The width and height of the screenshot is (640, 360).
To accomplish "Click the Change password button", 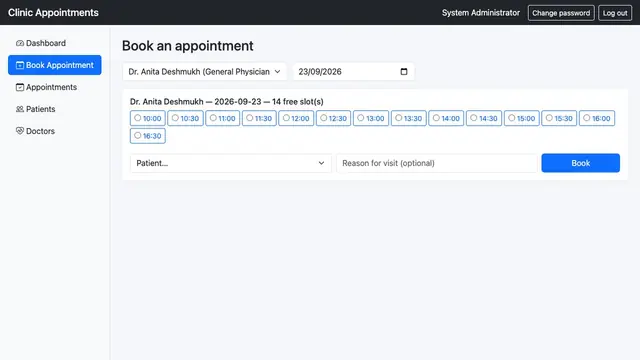I will coord(561,13).
